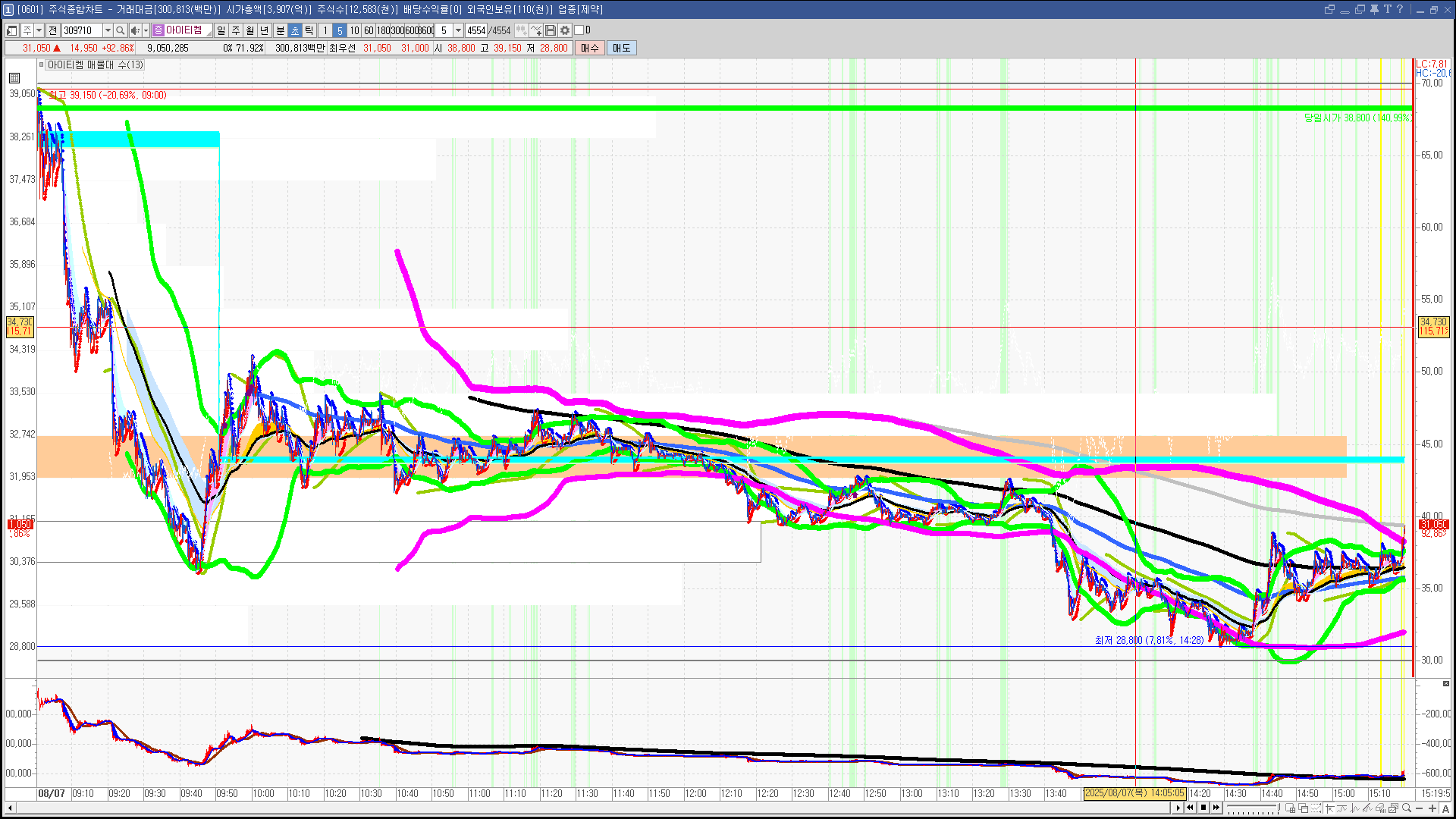Viewport: 1456px width, 819px height.
Task: Click the speaker sound icon in toolbar
Action: [x=134, y=30]
